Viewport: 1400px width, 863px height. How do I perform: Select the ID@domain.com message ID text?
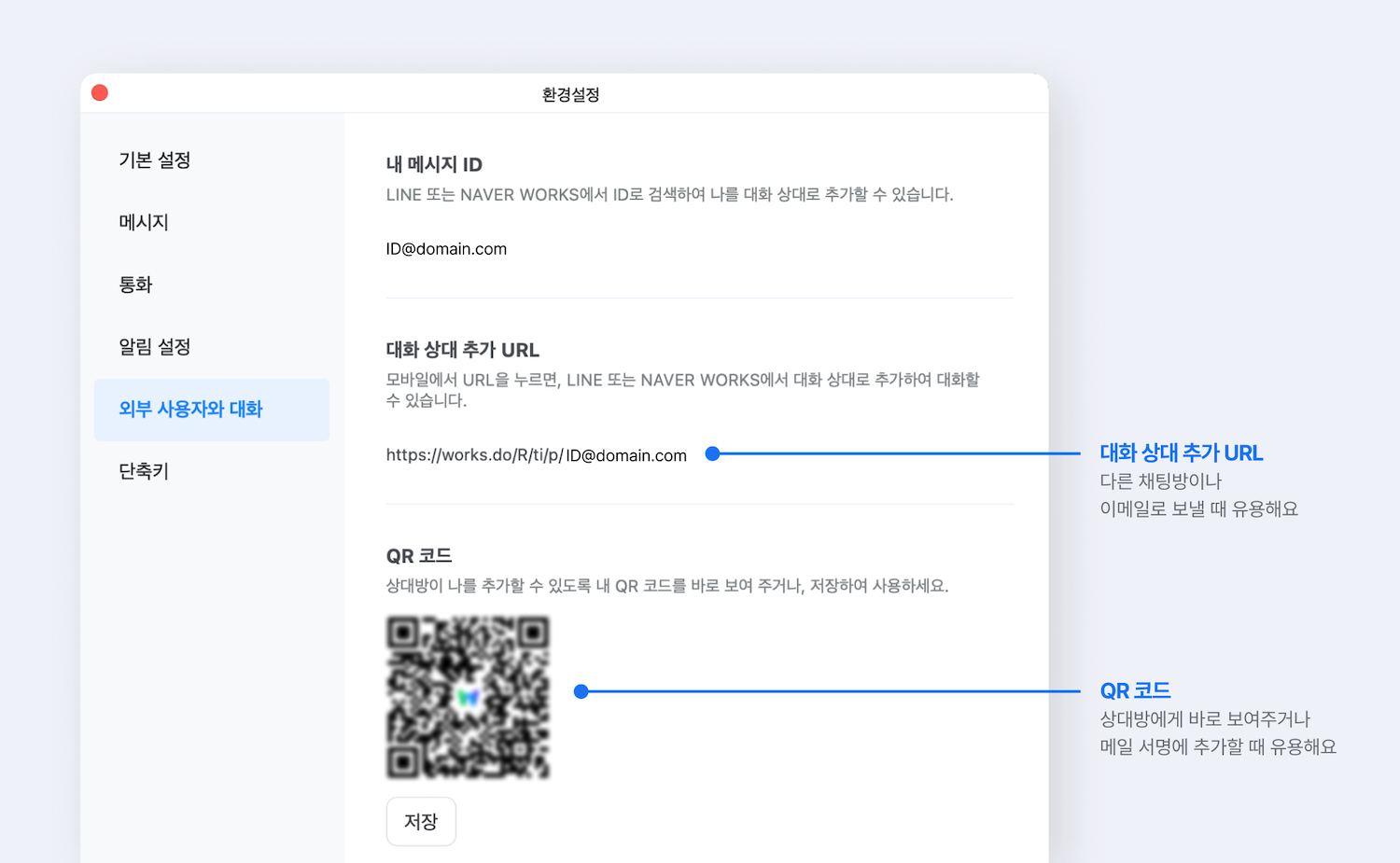(x=446, y=248)
